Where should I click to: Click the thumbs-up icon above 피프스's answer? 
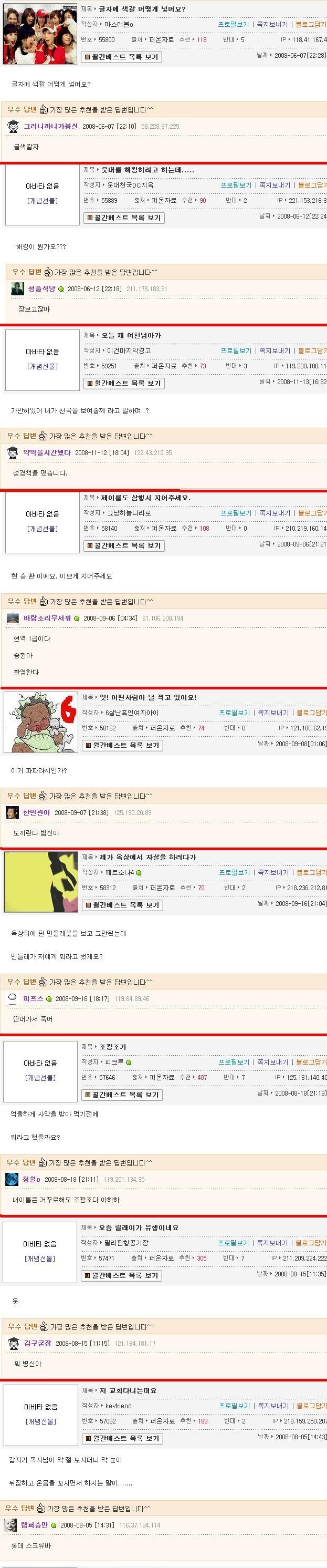click(x=43, y=982)
